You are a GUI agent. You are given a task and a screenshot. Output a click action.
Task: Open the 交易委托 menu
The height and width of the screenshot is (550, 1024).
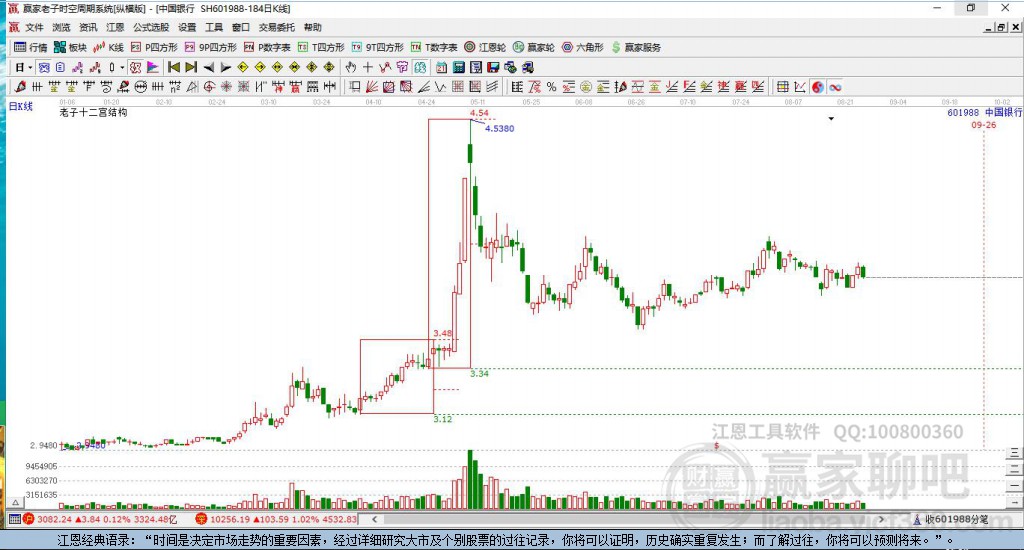point(276,27)
